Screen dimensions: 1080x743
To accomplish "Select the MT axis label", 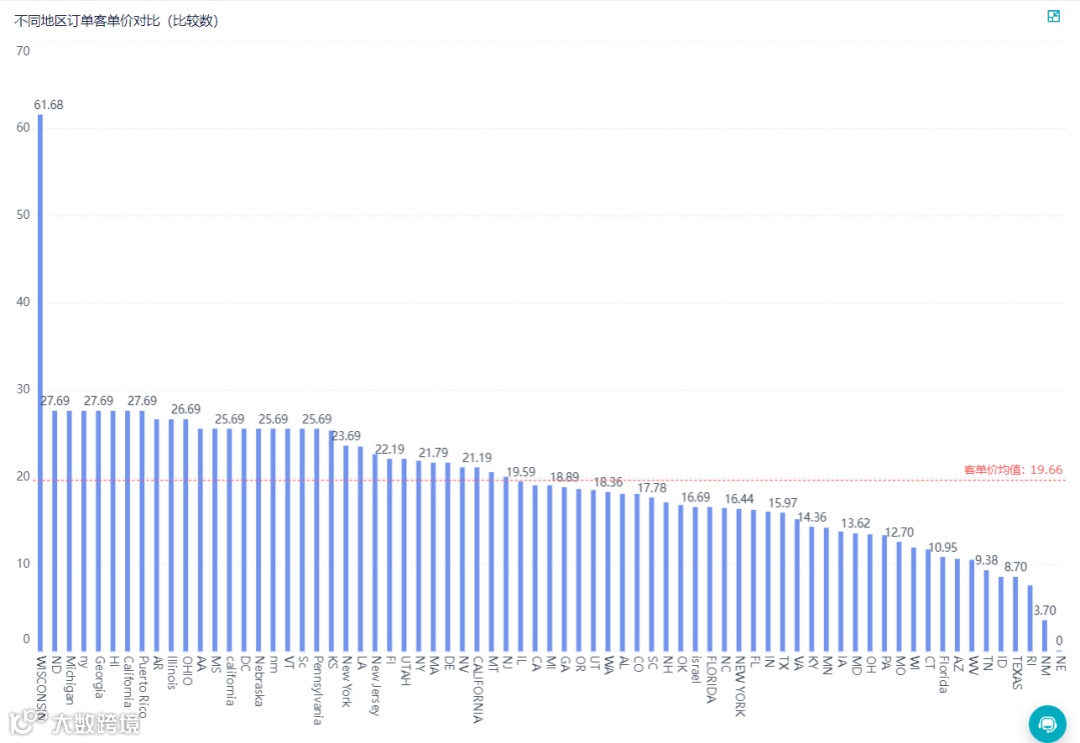I will pyautogui.click(x=492, y=664).
